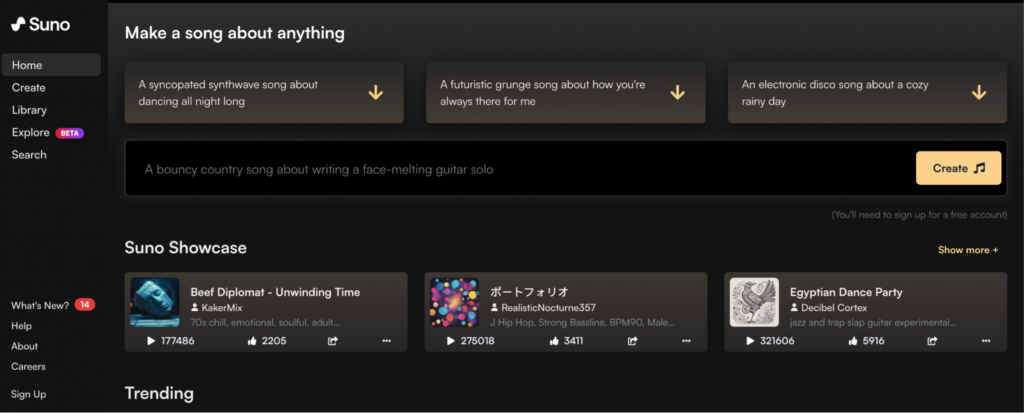This screenshot has height=413, width=1024.
Task: Play the Egyptian Dance Party track
Action: 750,340
